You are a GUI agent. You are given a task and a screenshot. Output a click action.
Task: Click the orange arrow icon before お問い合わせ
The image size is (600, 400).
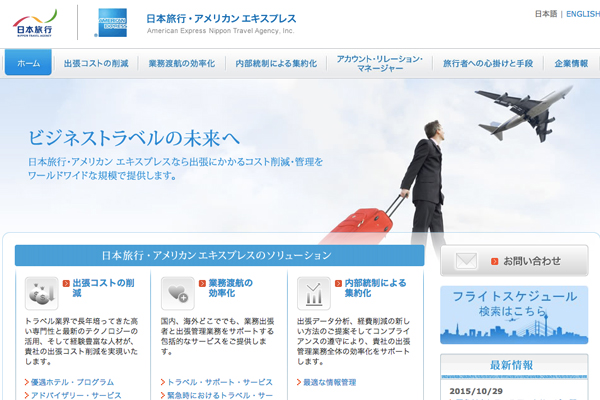[x=494, y=261]
